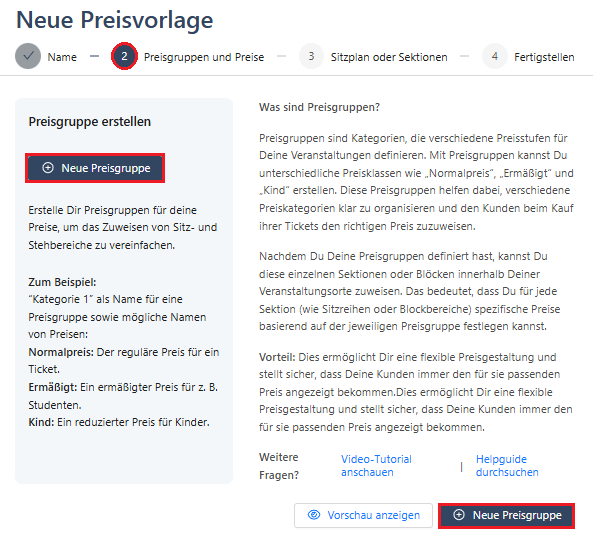Click the Weitere Fragen? label
The height and width of the screenshot is (543, 593).
pyautogui.click(x=279, y=466)
